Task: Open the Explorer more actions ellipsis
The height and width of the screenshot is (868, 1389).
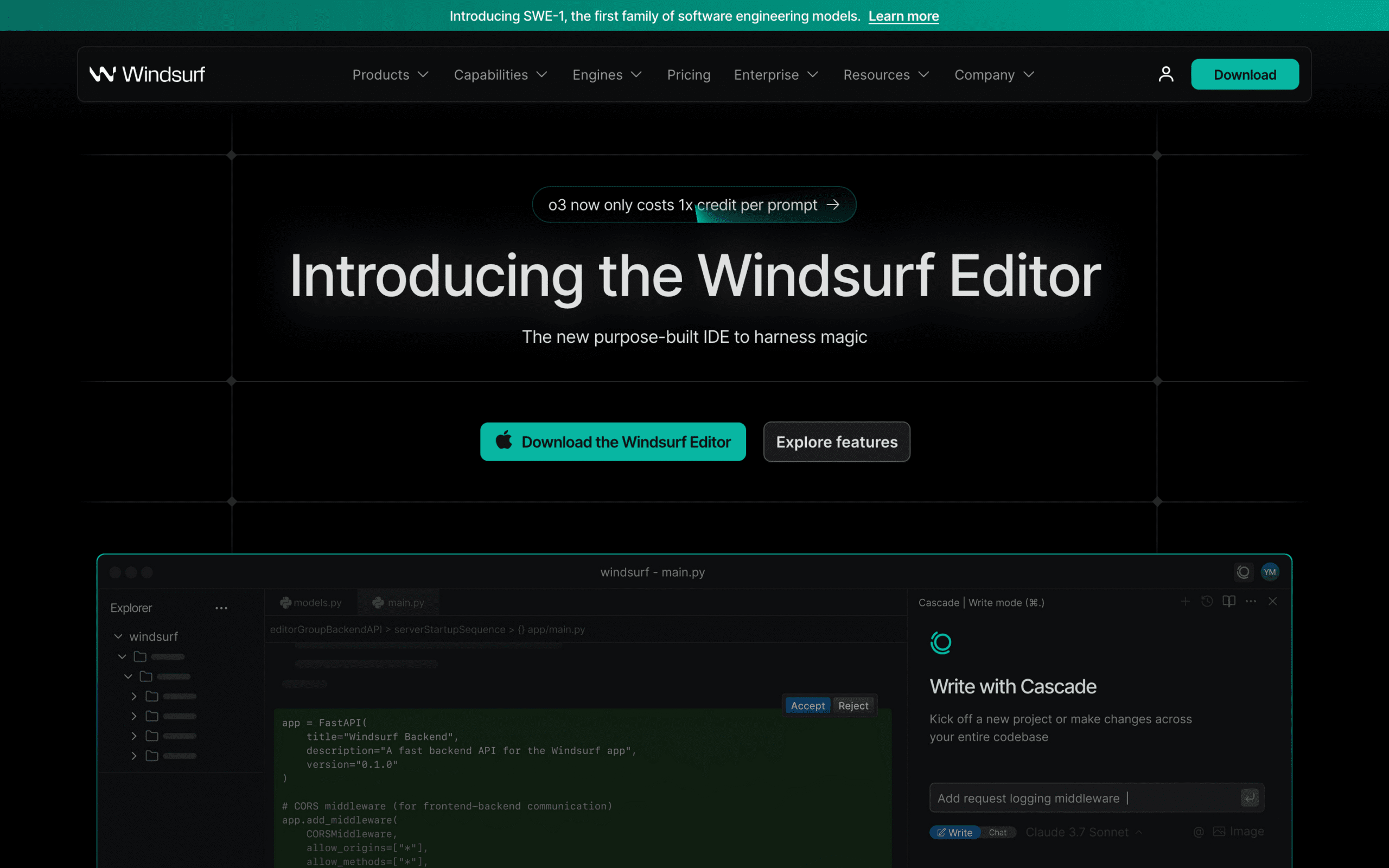Action: [x=221, y=608]
